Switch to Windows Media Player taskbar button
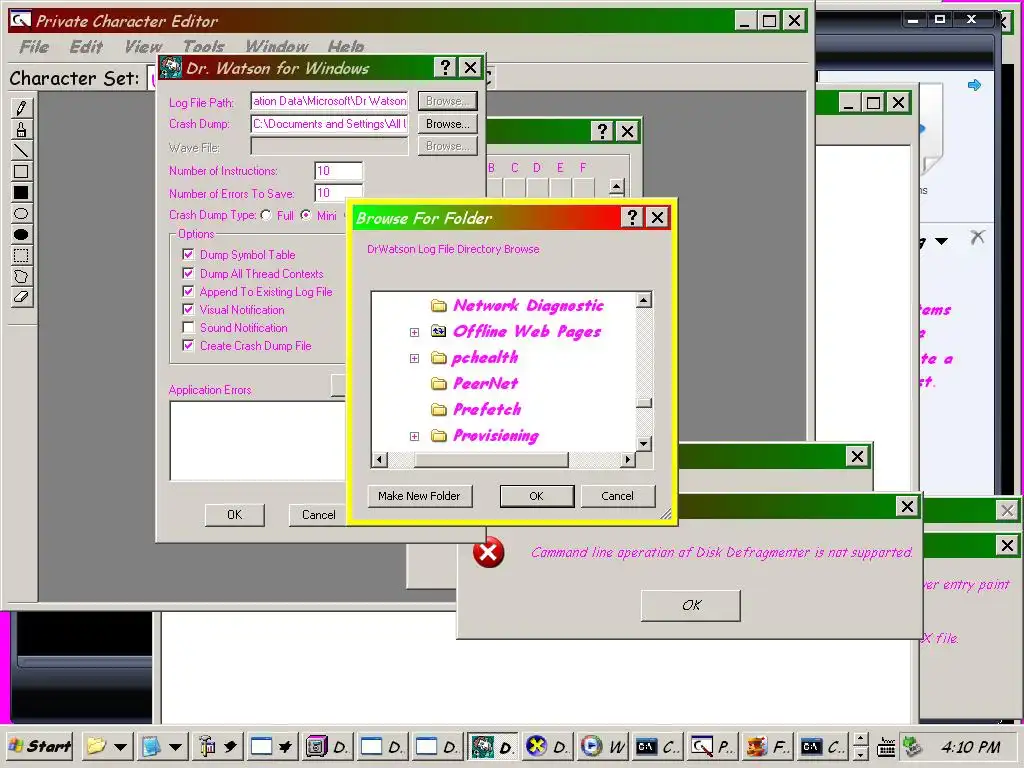This screenshot has height=768, width=1024. (x=603, y=746)
